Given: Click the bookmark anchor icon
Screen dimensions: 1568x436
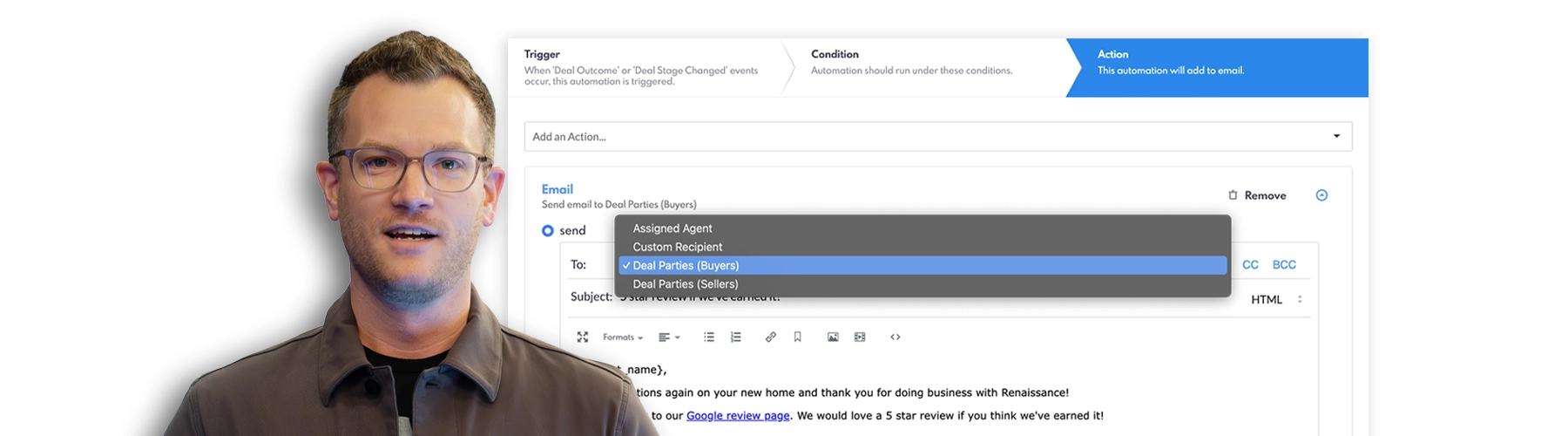Looking at the screenshot, I should click(797, 337).
